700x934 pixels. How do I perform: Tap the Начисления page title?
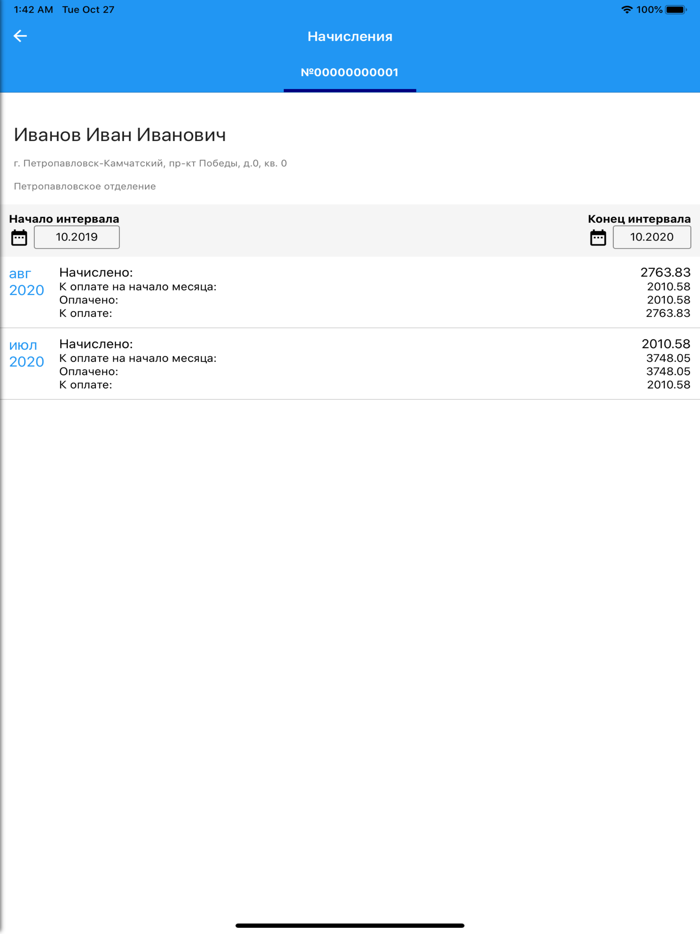(350, 37)
